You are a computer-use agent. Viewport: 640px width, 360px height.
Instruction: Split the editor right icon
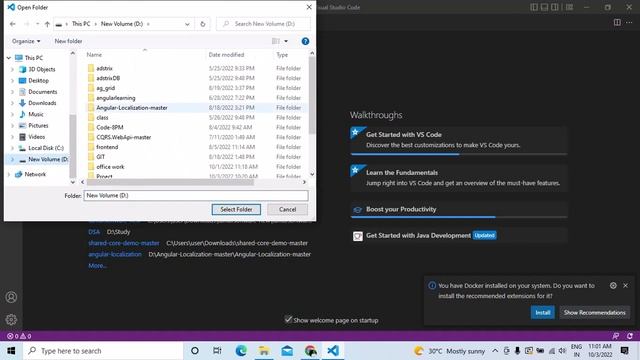point(617,22)
